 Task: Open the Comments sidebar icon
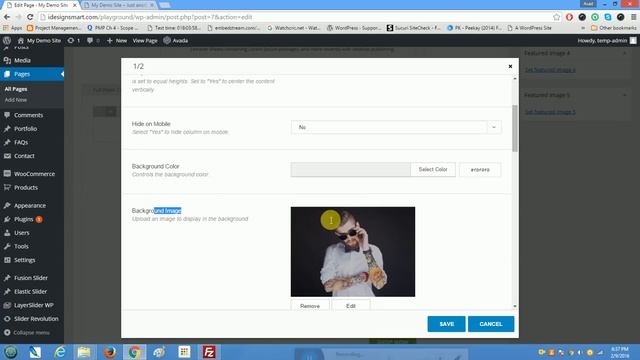pos(7,115)
